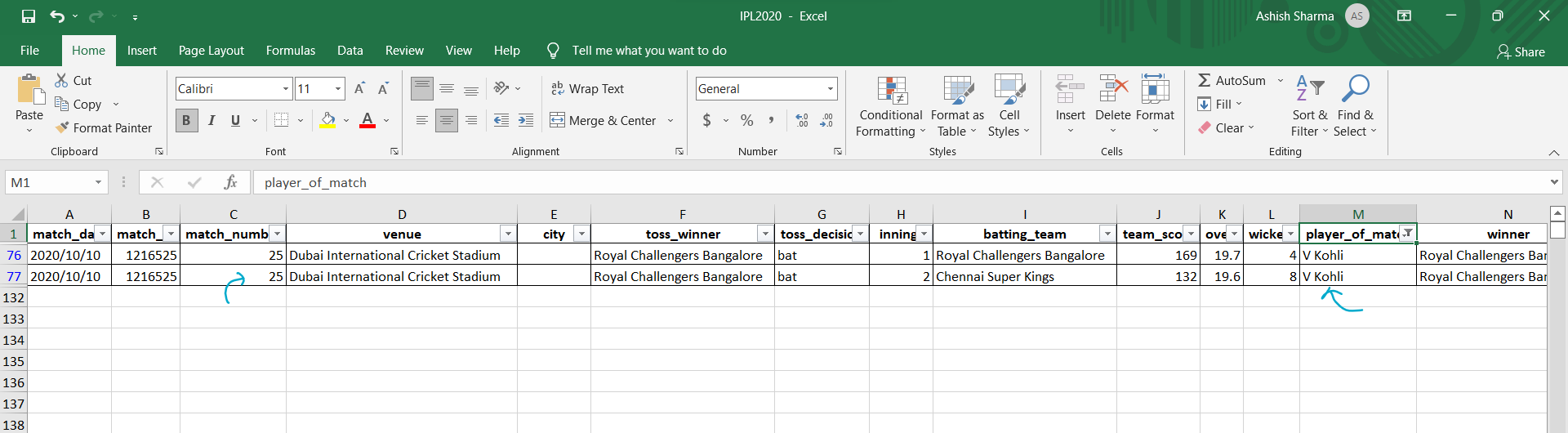Decrease font size with smaller A icon
Screen dimensions: 1568x433
[383, 88]
